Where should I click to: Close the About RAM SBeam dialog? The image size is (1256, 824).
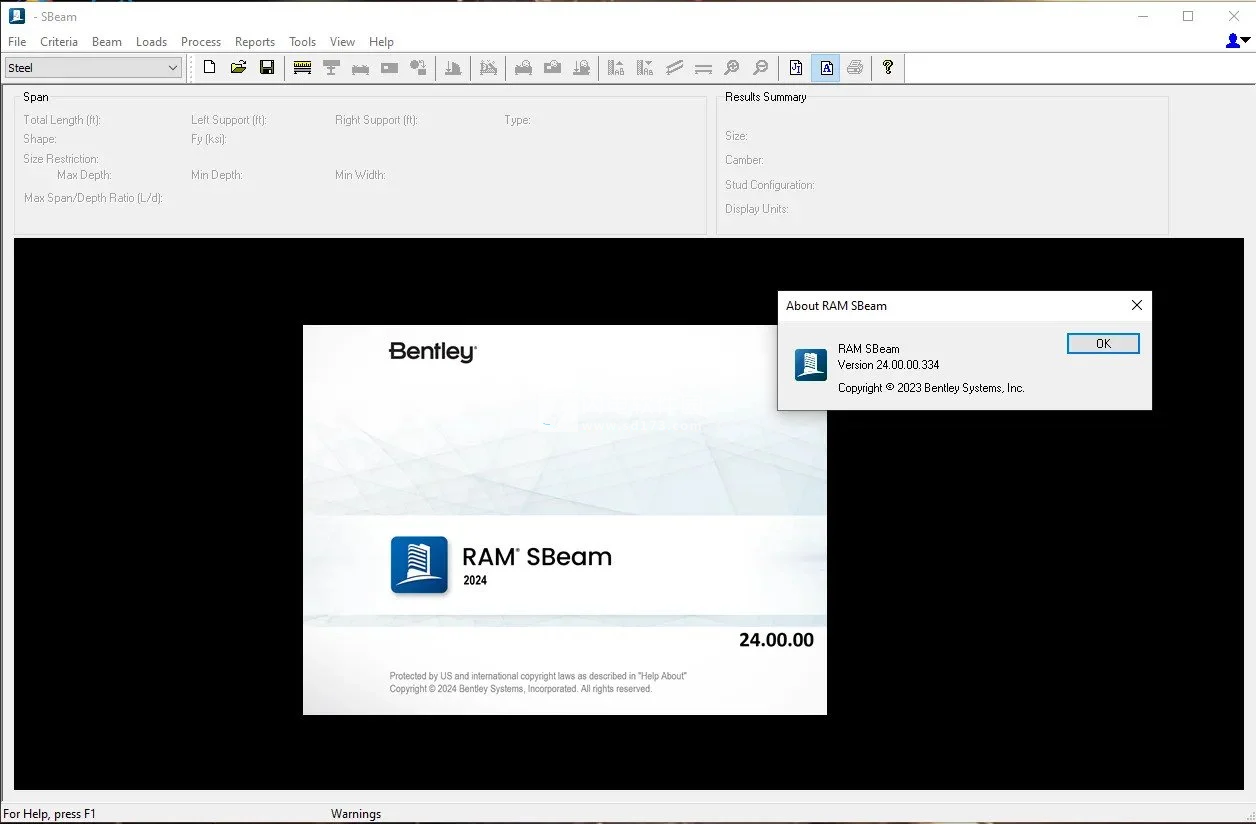click(1136, 305)
